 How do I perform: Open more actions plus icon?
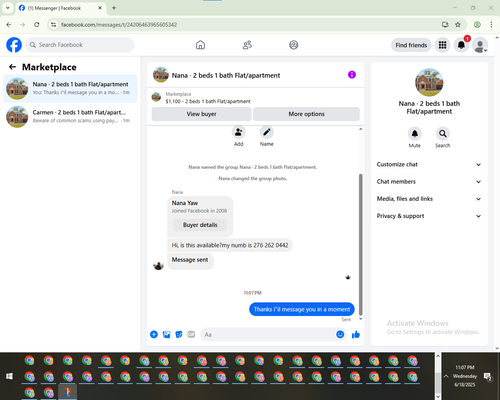point(154,334)
